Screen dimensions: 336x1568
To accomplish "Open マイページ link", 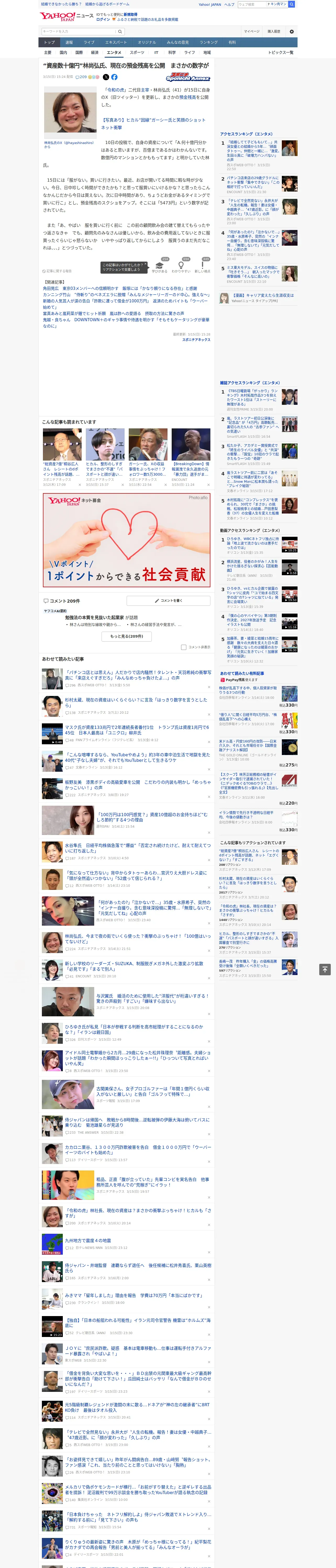I will [252, 32].
